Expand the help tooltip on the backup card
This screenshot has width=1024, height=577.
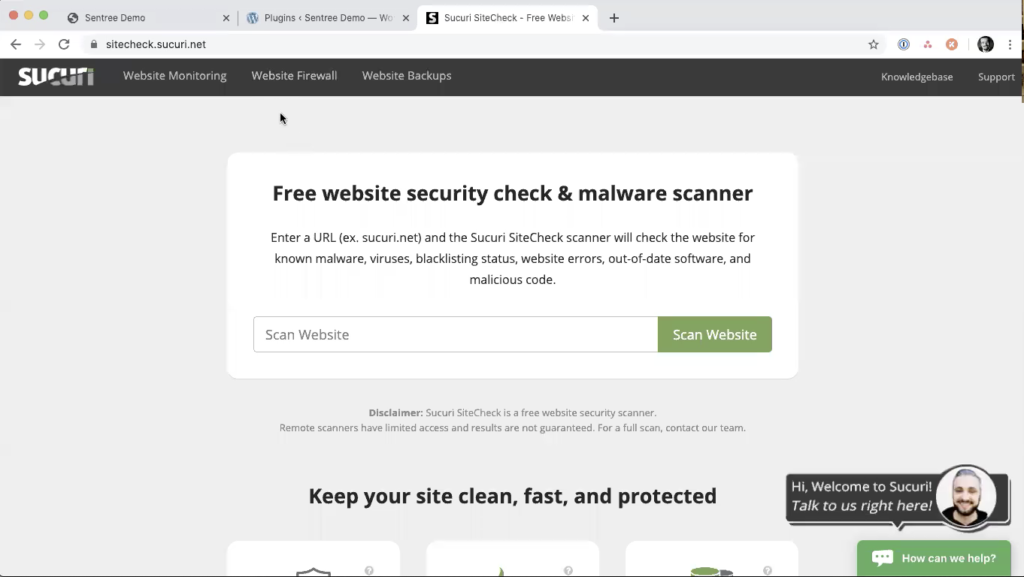click(768, 570)
